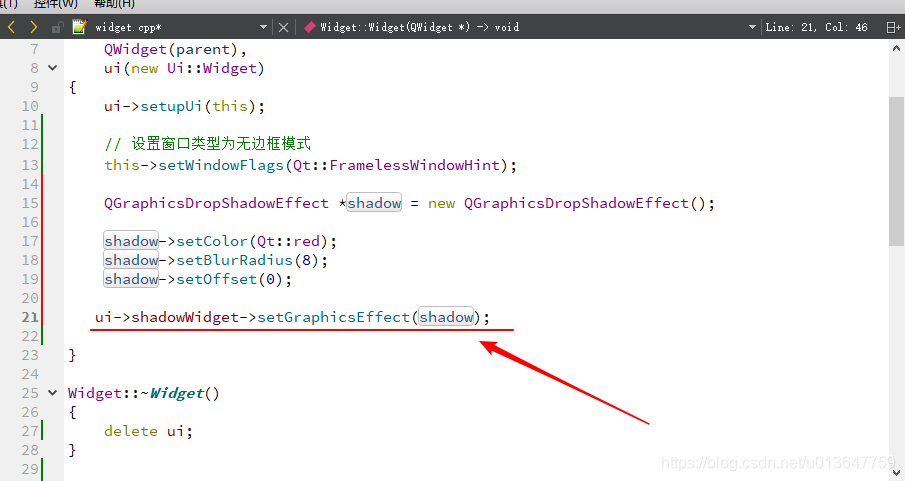Click the italic Widget destructor name on line 25

tap(177, 393)
